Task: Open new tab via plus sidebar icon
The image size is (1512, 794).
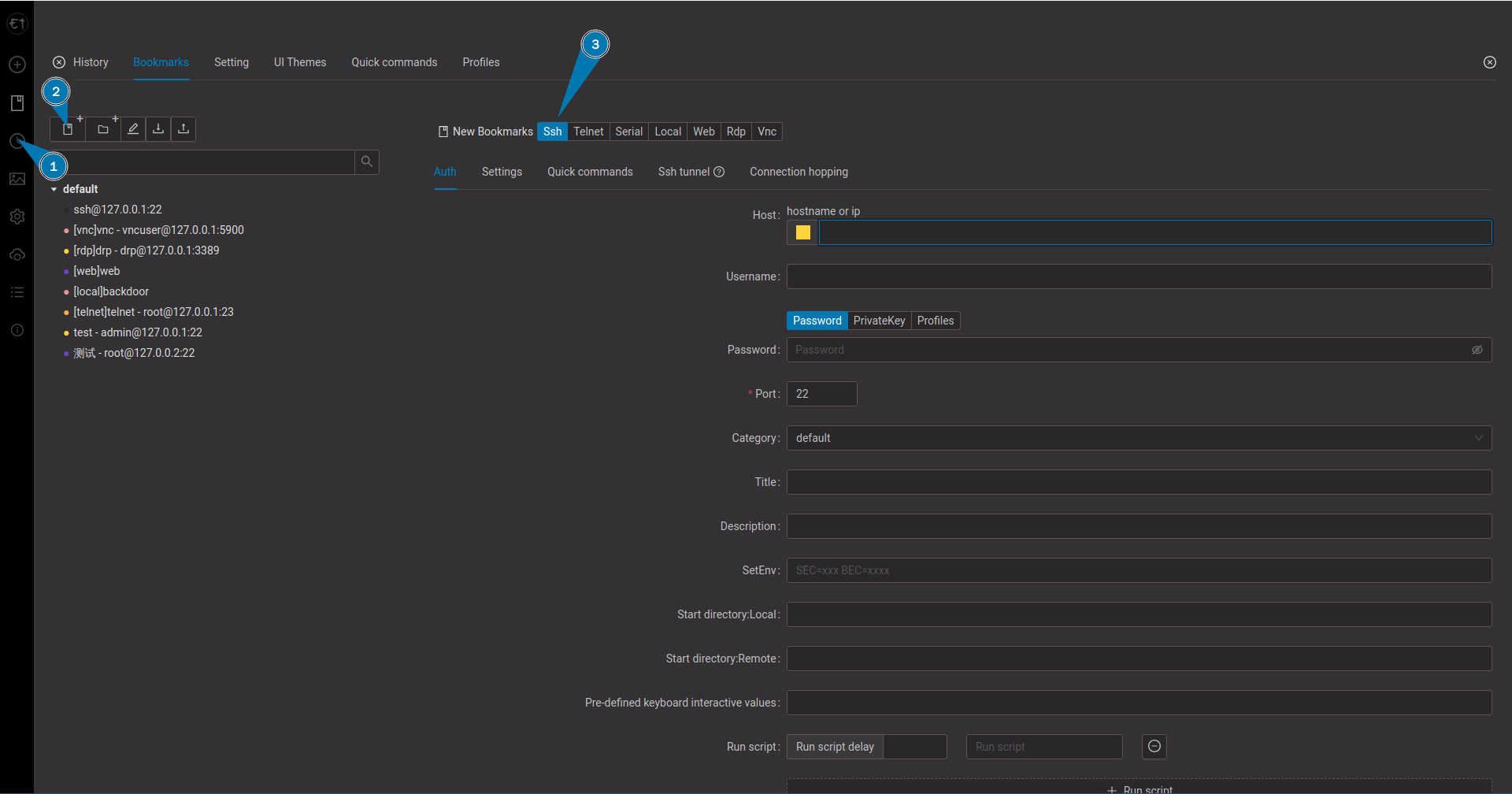Action: pyautogui.click(x=17, y=65)
